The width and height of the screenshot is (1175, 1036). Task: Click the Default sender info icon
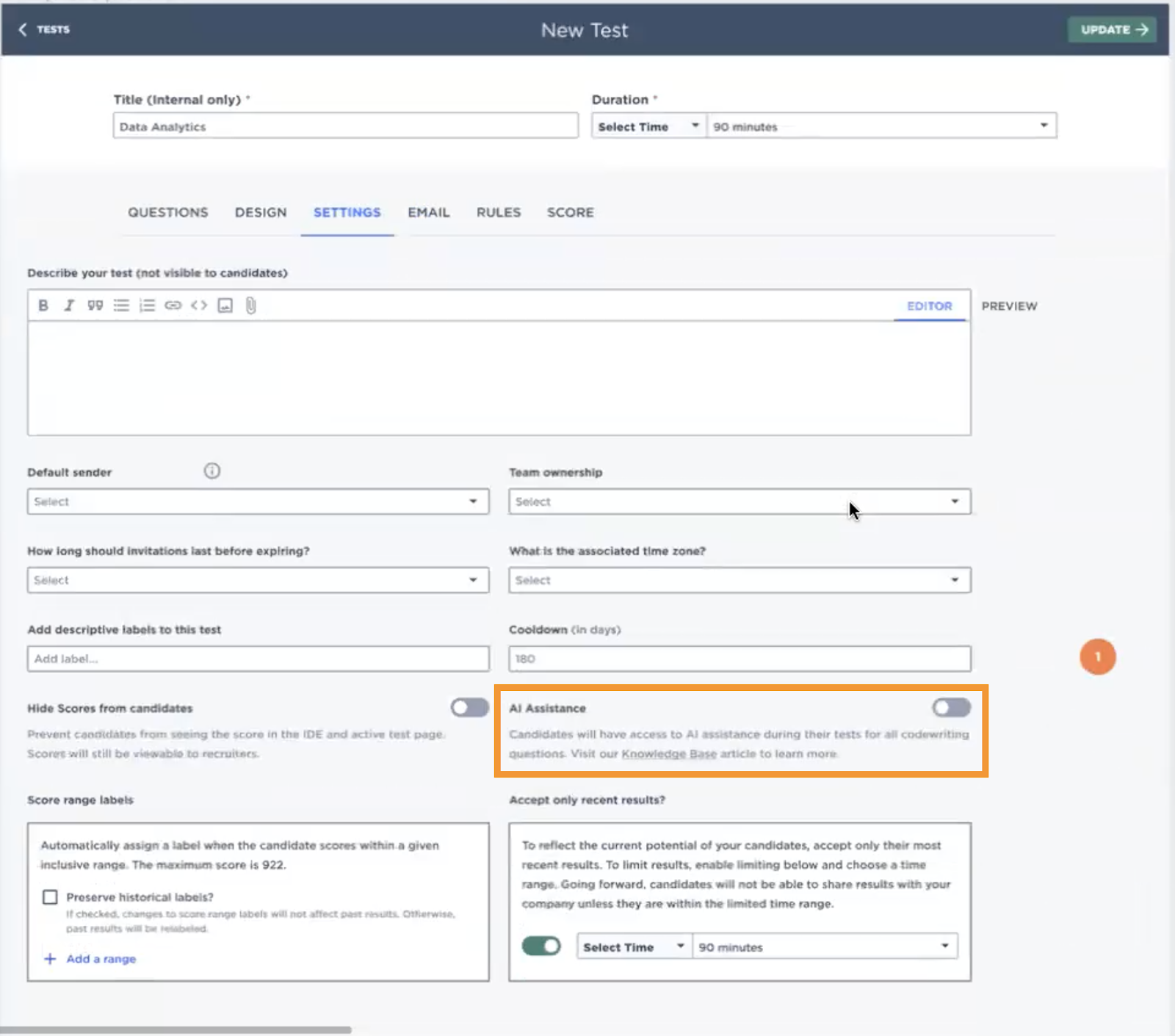coord(211,471)
